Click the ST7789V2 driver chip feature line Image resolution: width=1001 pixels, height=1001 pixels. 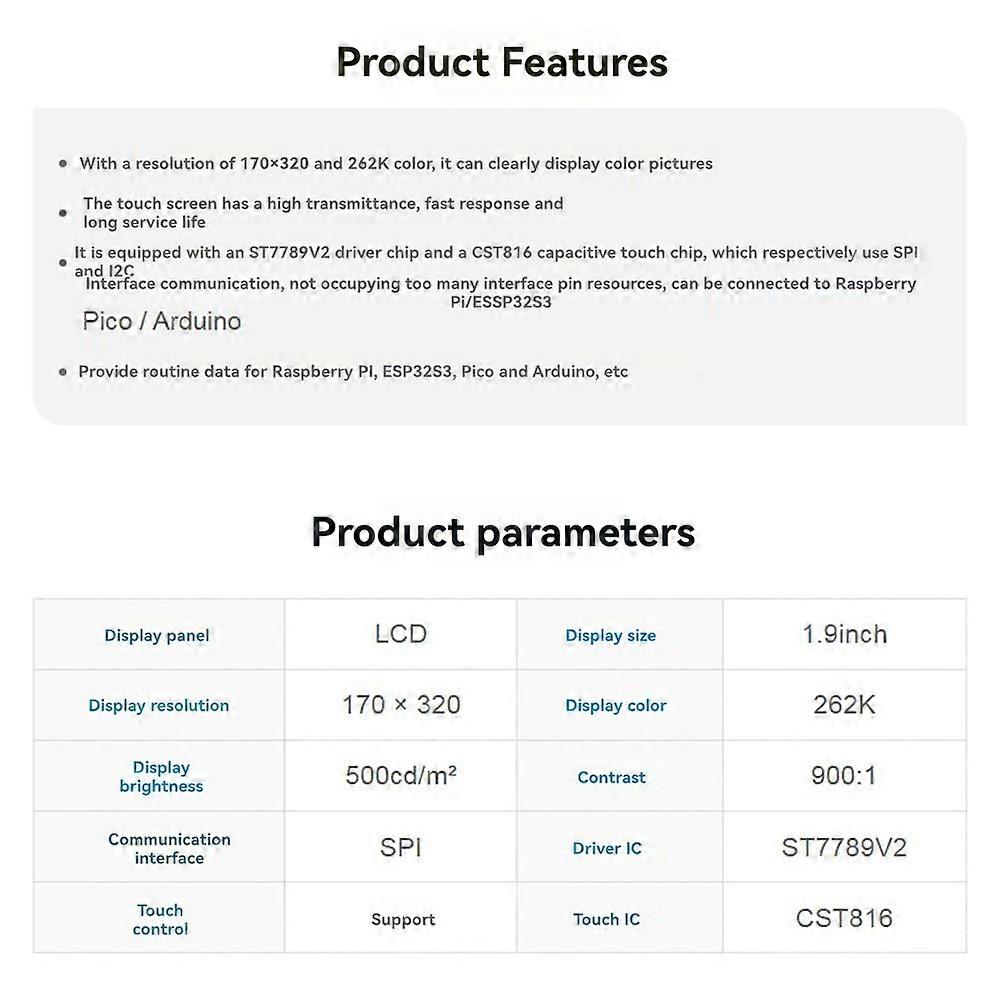click(x=496, y=253)
